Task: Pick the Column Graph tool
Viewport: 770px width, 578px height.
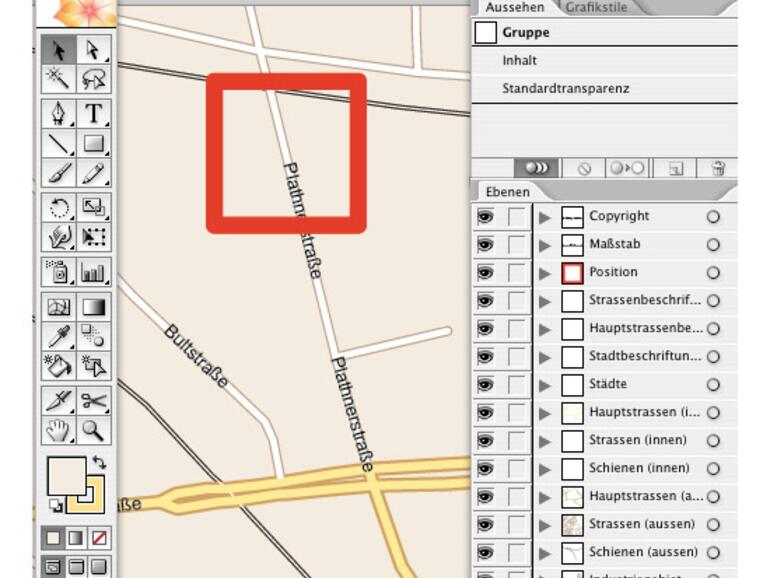Action: coord(94,272)
